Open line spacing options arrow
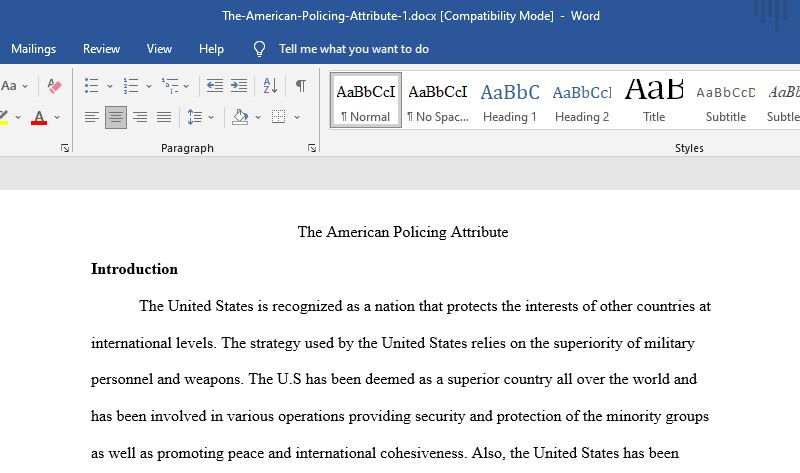The width and height of the screenshot is (800, 473). coord(211,118)
